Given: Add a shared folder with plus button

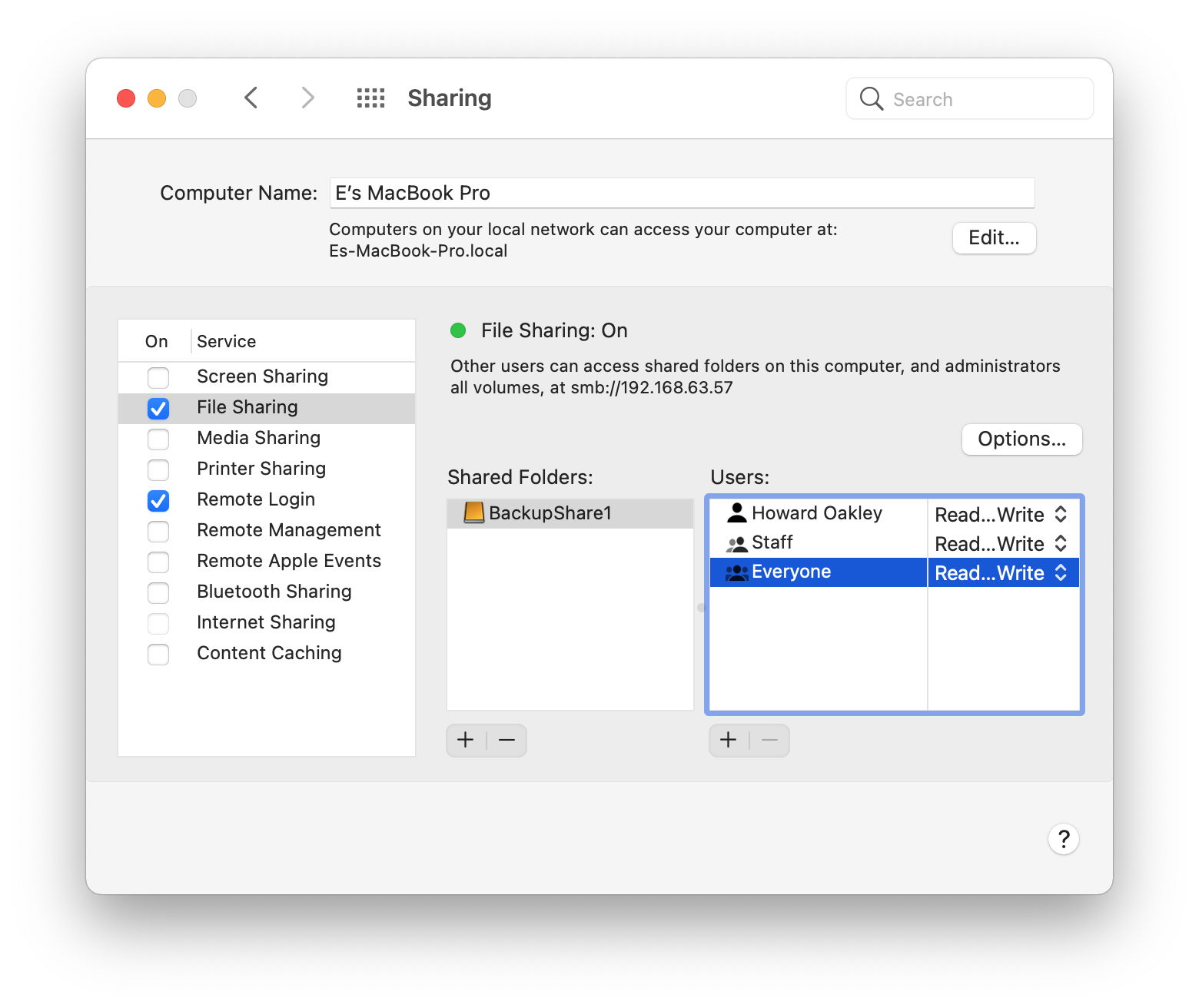Looking at the screenshot, I should click(466, 740).
